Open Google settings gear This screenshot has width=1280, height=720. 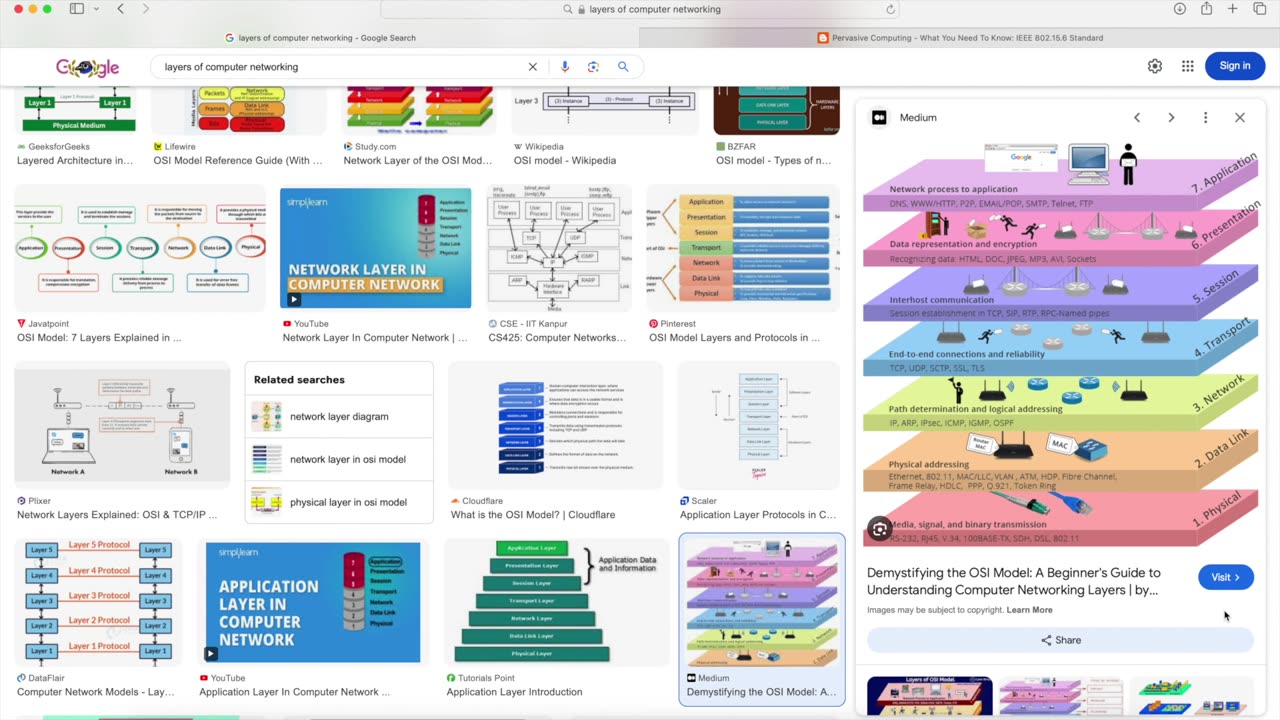(x=1155, y=66)
